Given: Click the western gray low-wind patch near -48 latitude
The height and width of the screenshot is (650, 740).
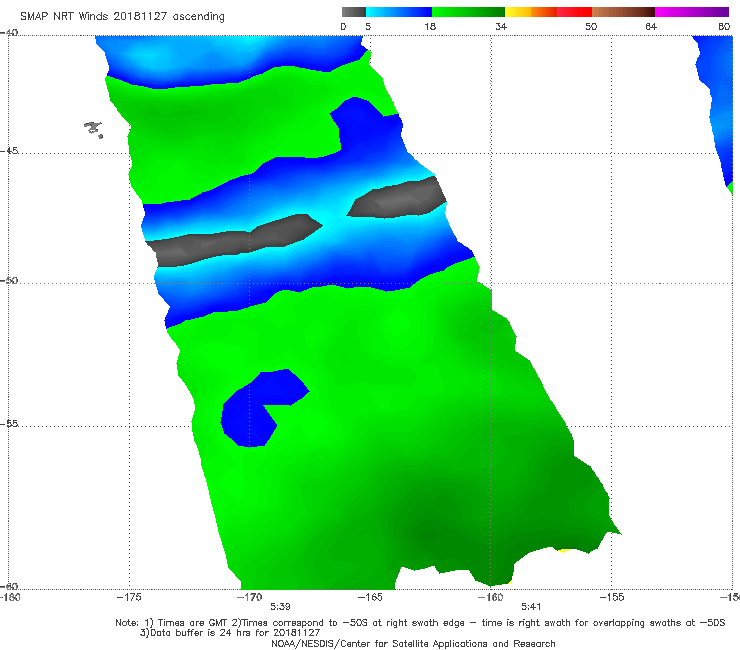Looking at the screenshot, I should click(x=234, y=241).
